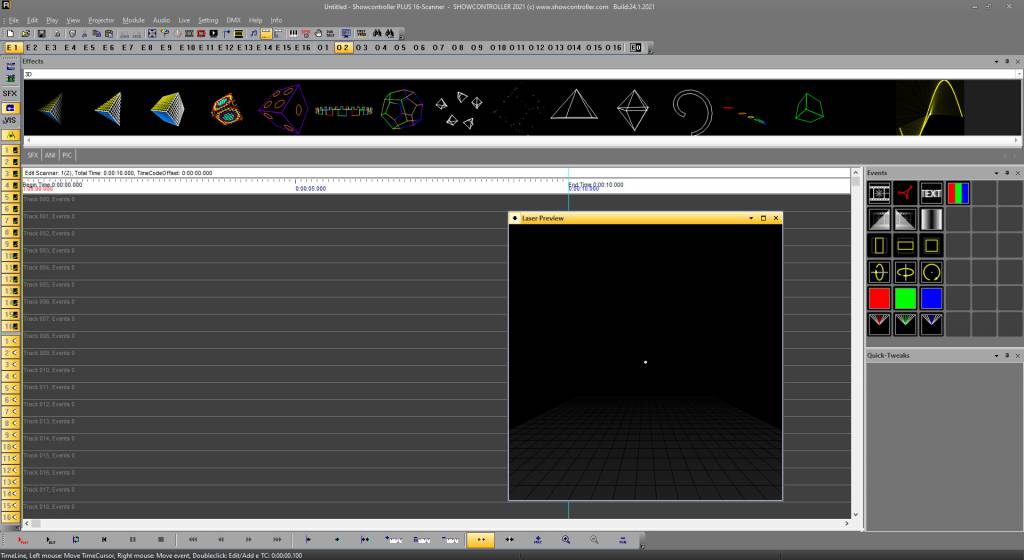Toggle the O3 output button

coord(362,47)
